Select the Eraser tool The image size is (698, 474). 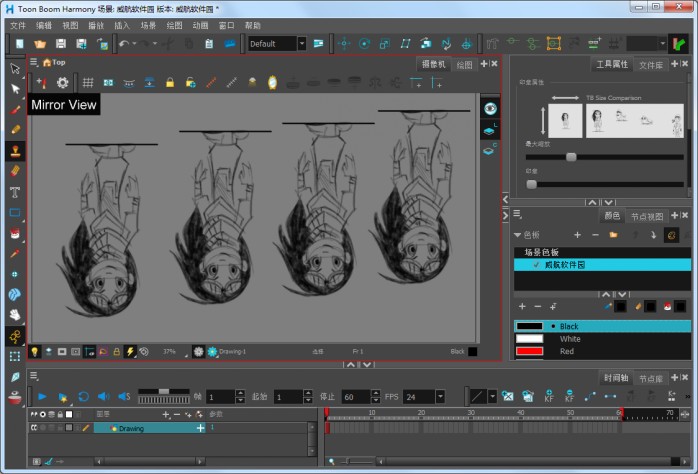[15, 171]
